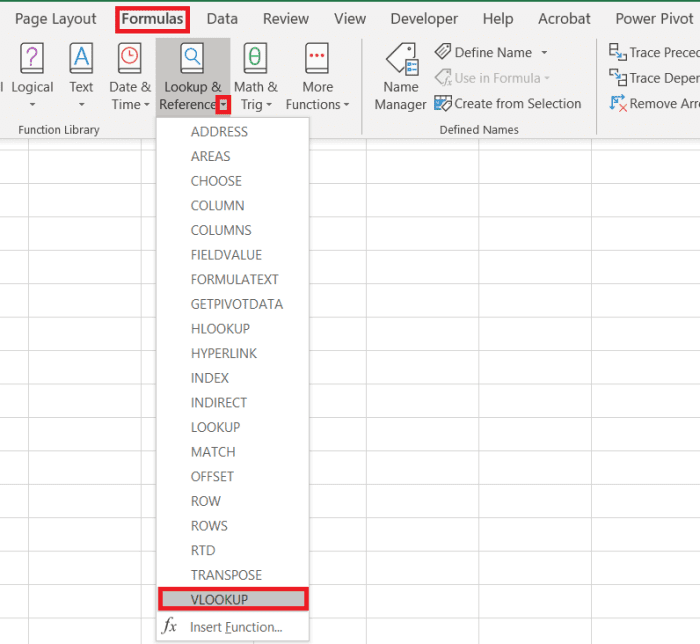Collapse the Lookup & Reference dropdown arrow
The image size is (700, 644).
(x=223, y=105)
